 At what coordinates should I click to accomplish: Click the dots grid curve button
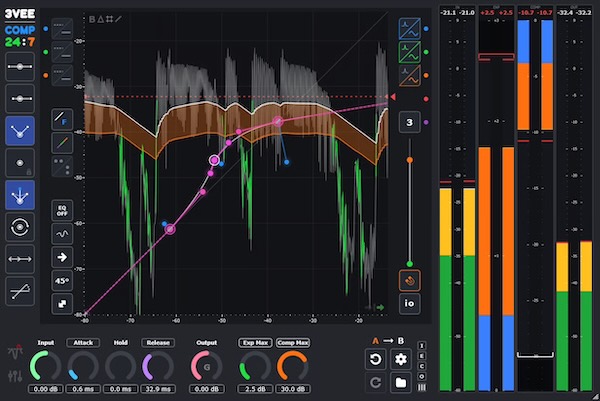[x=62, y=166]
